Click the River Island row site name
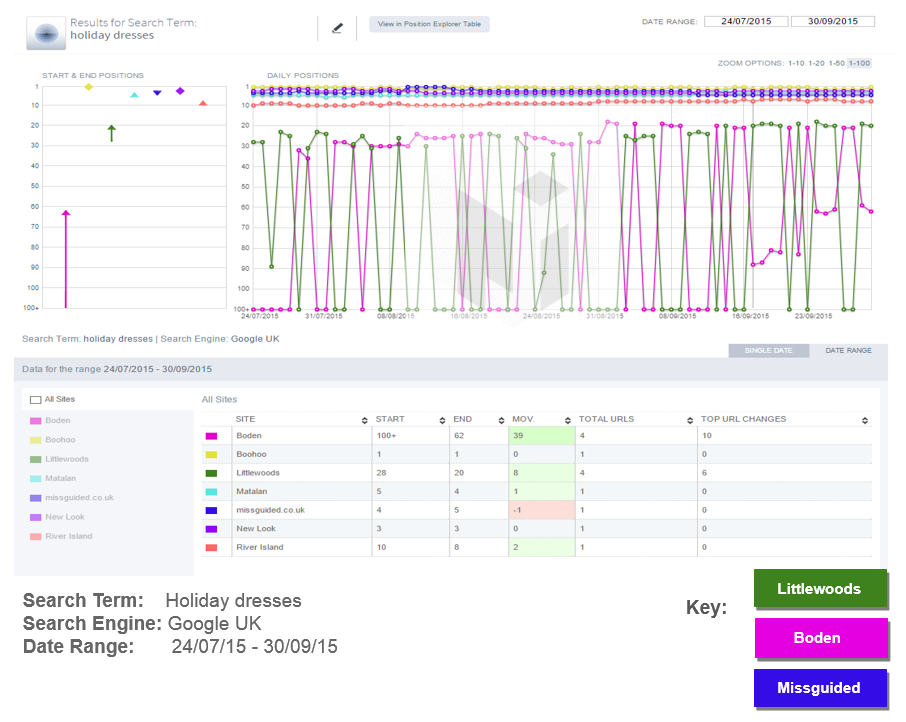The width and height of the screenshot is (906, 722). pyautogui.click(x=260, y=547)
